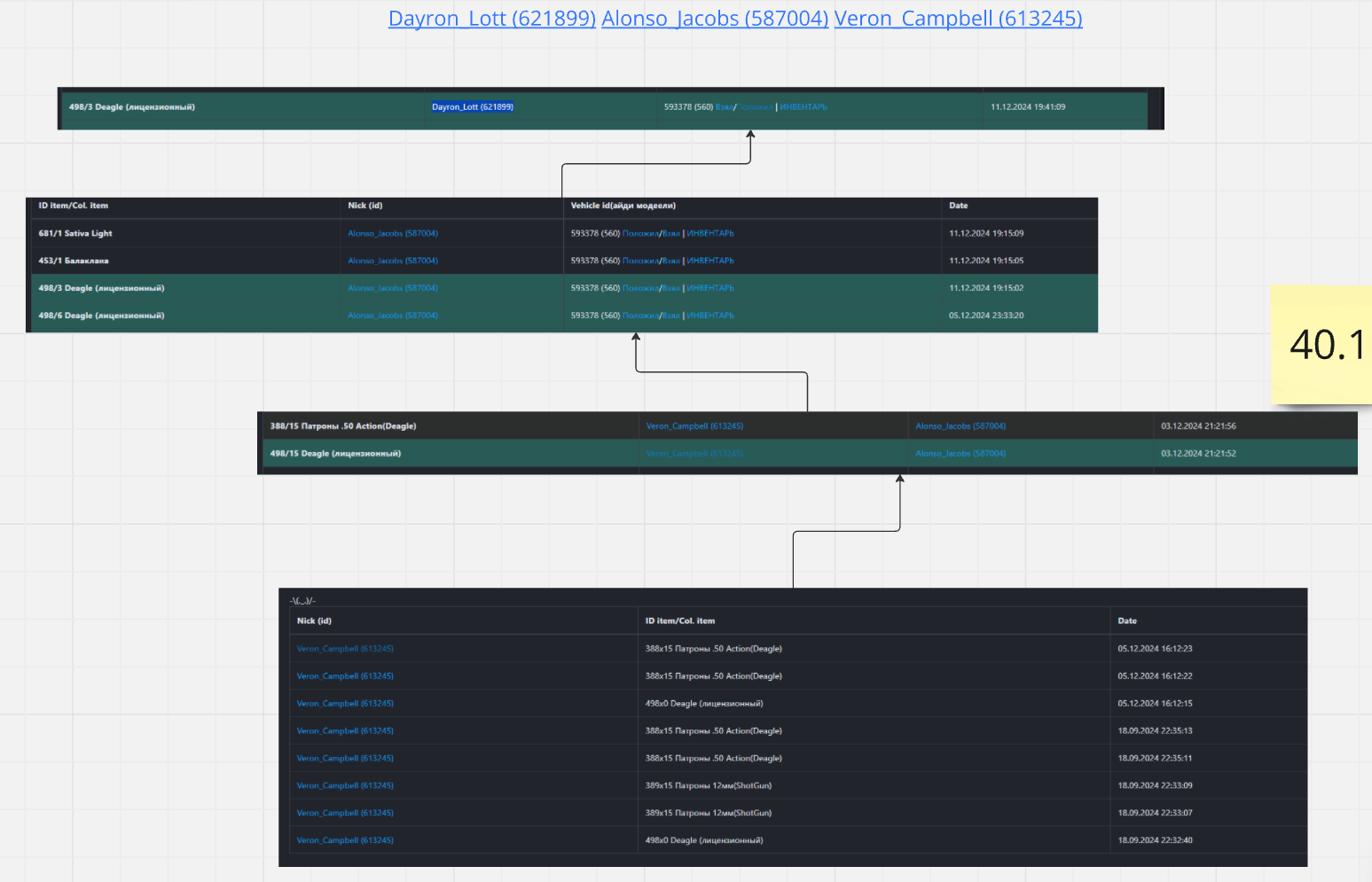Click the 498/6 Deagle row dated 05.12.2024
Image resolution: width=1372 pixels, height=882 pixels.
(x=101, y=316)
